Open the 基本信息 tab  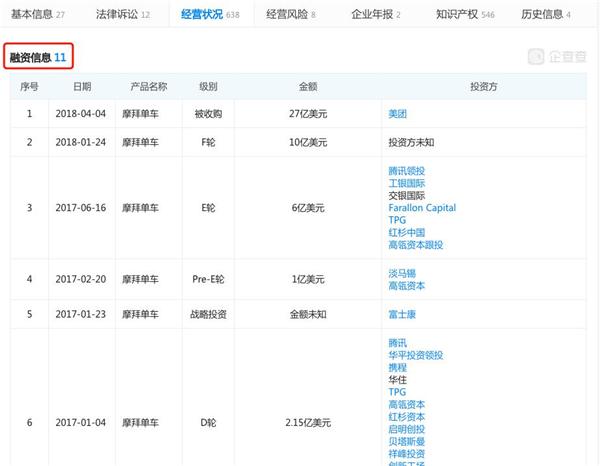(x=38, y=15)
